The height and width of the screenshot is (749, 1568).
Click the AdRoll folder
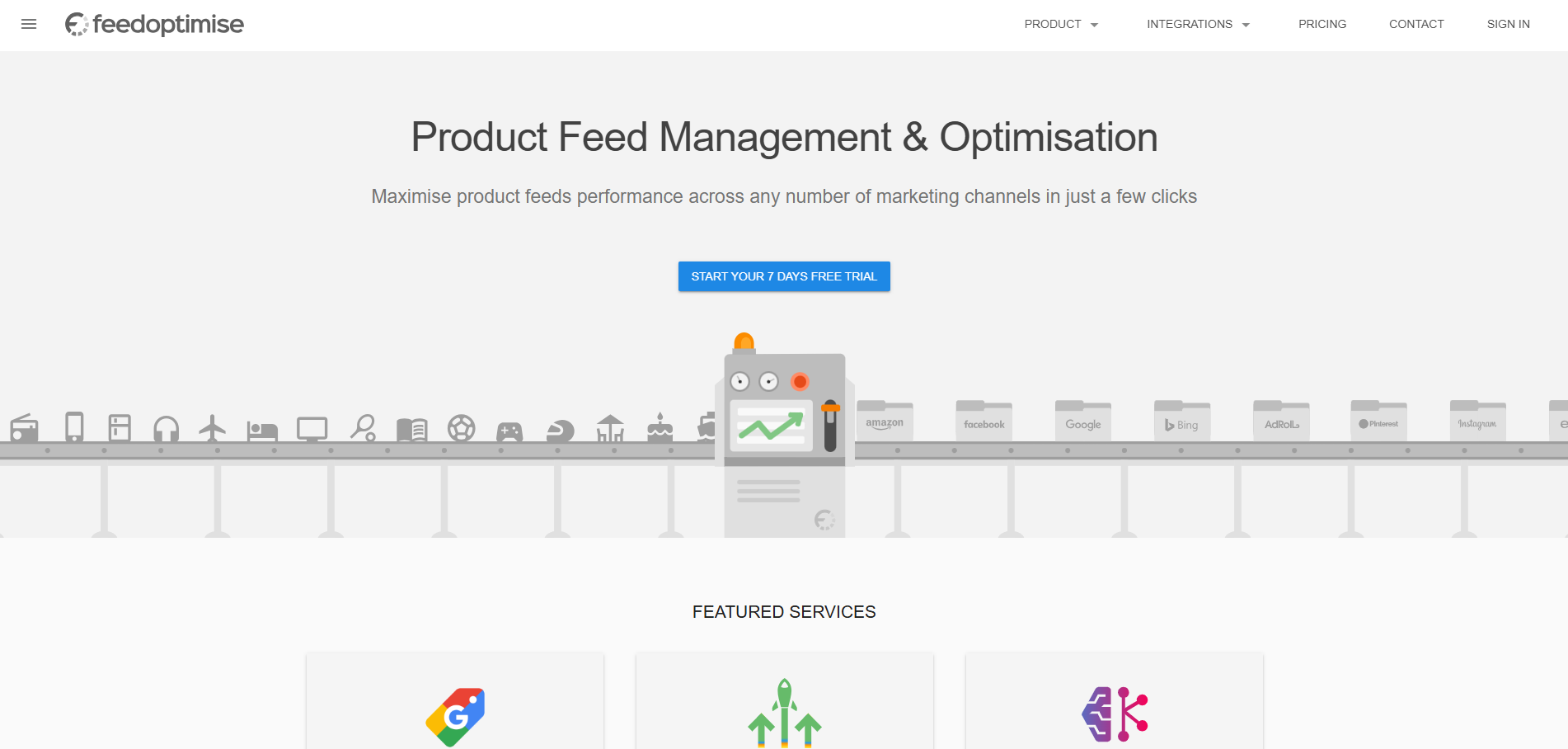[1281, 421]
